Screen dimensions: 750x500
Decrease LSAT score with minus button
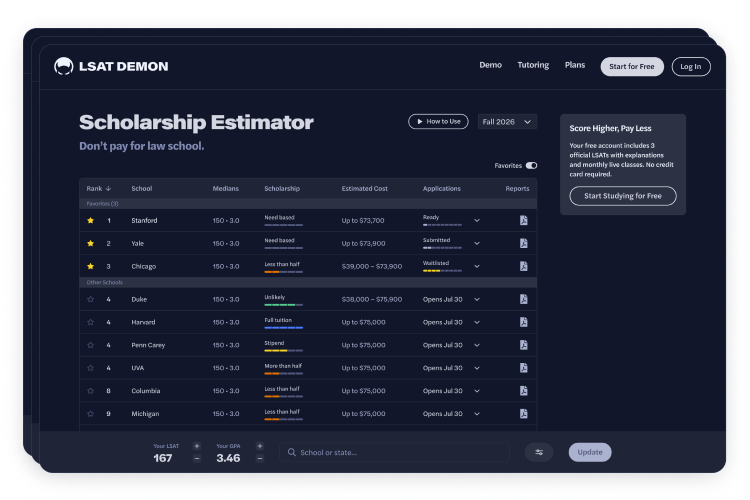click(197, 458)
